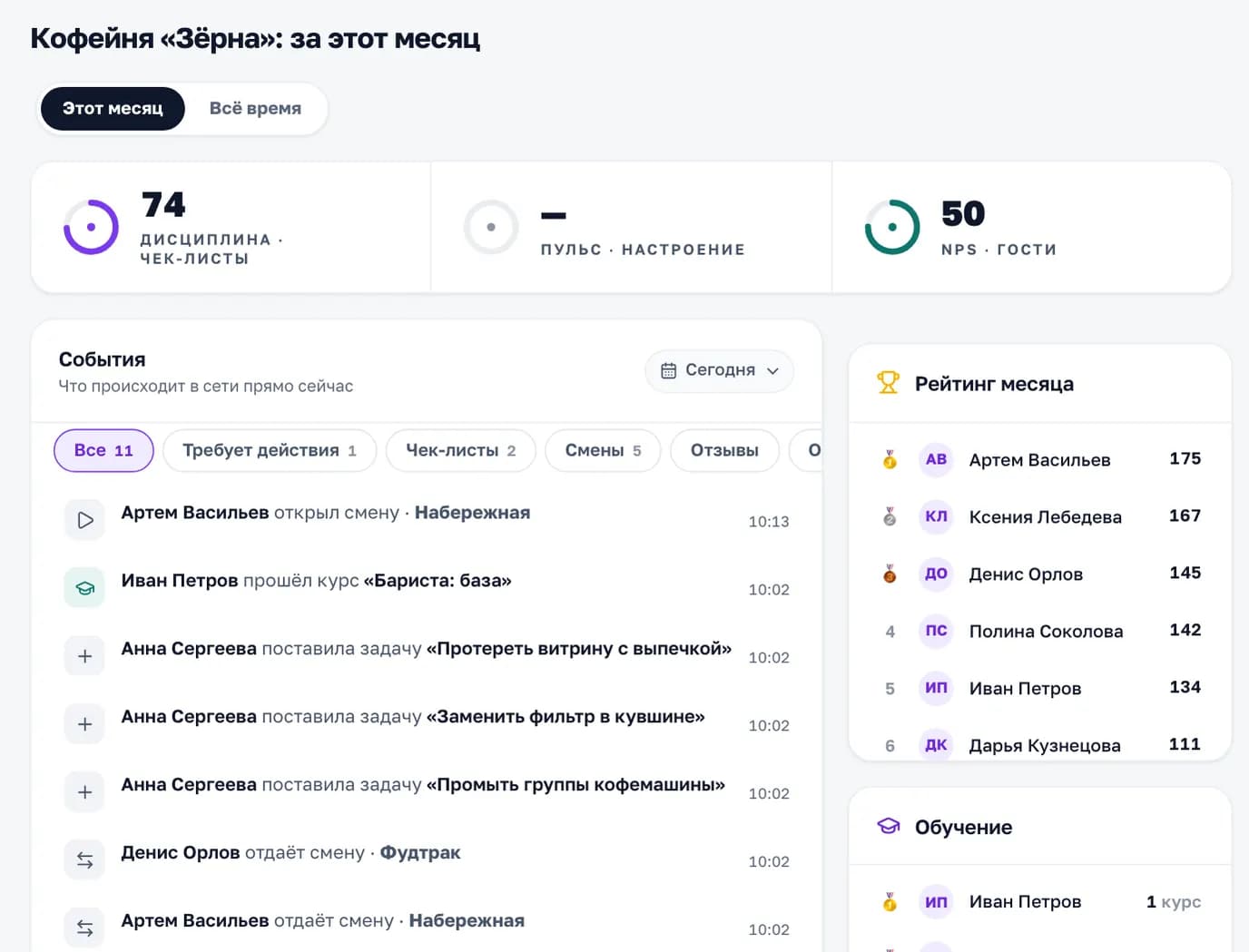Viewport: 1249px width, 952px height.
Task: Open the Сегодня date dropdown
Action: 720,370
